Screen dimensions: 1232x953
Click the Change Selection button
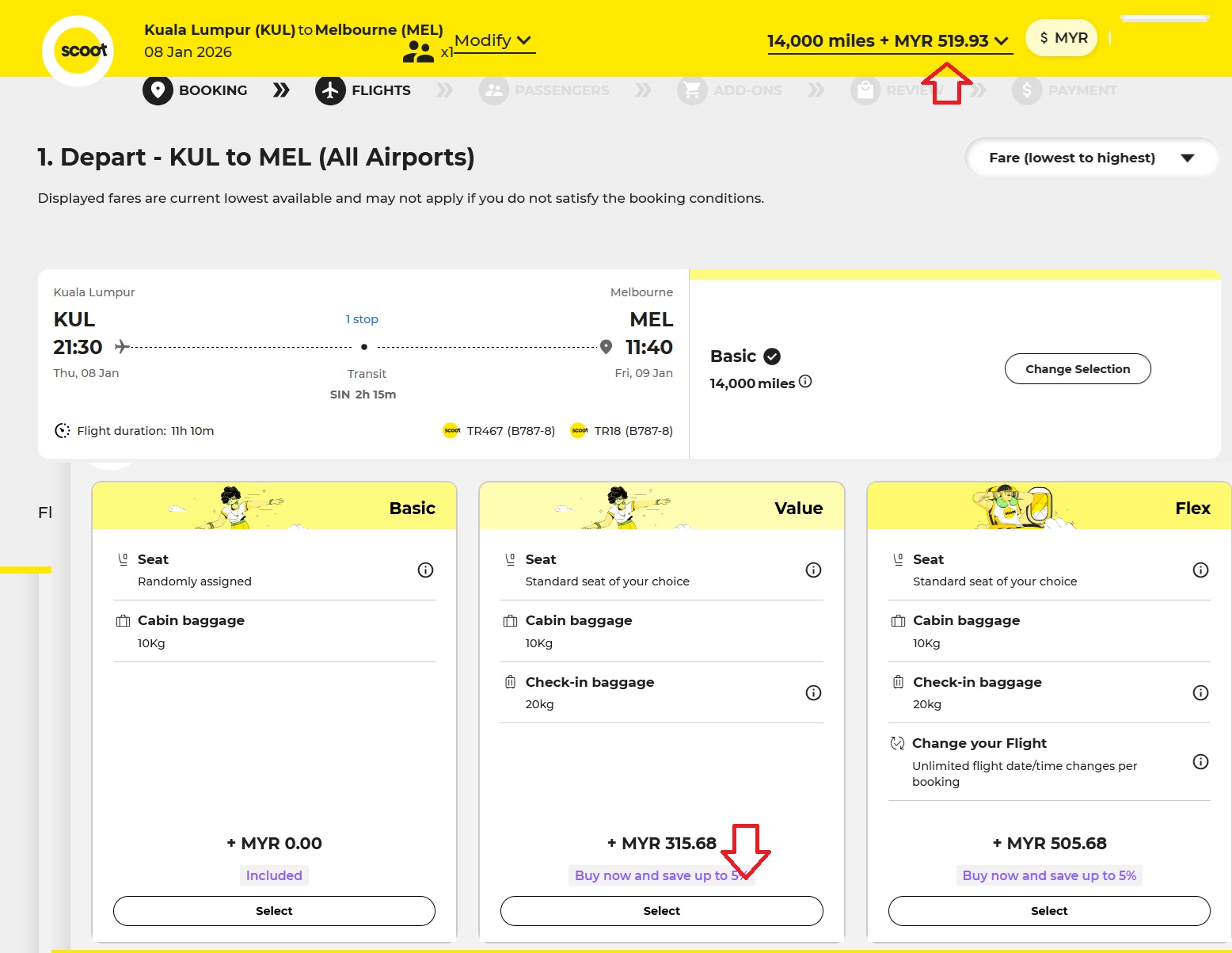pos(1077,369)
